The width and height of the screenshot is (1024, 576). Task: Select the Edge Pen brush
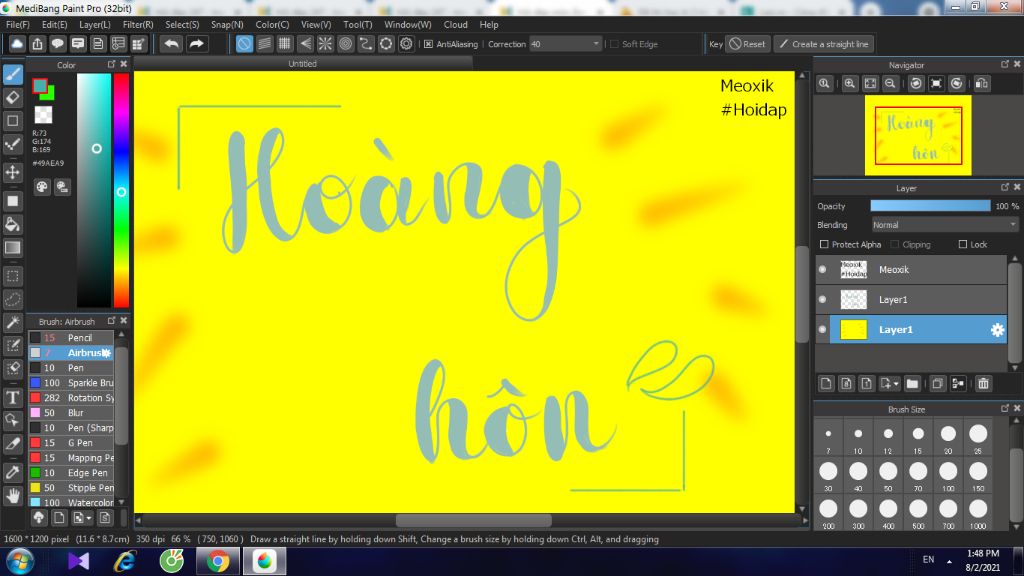[71, 473]
